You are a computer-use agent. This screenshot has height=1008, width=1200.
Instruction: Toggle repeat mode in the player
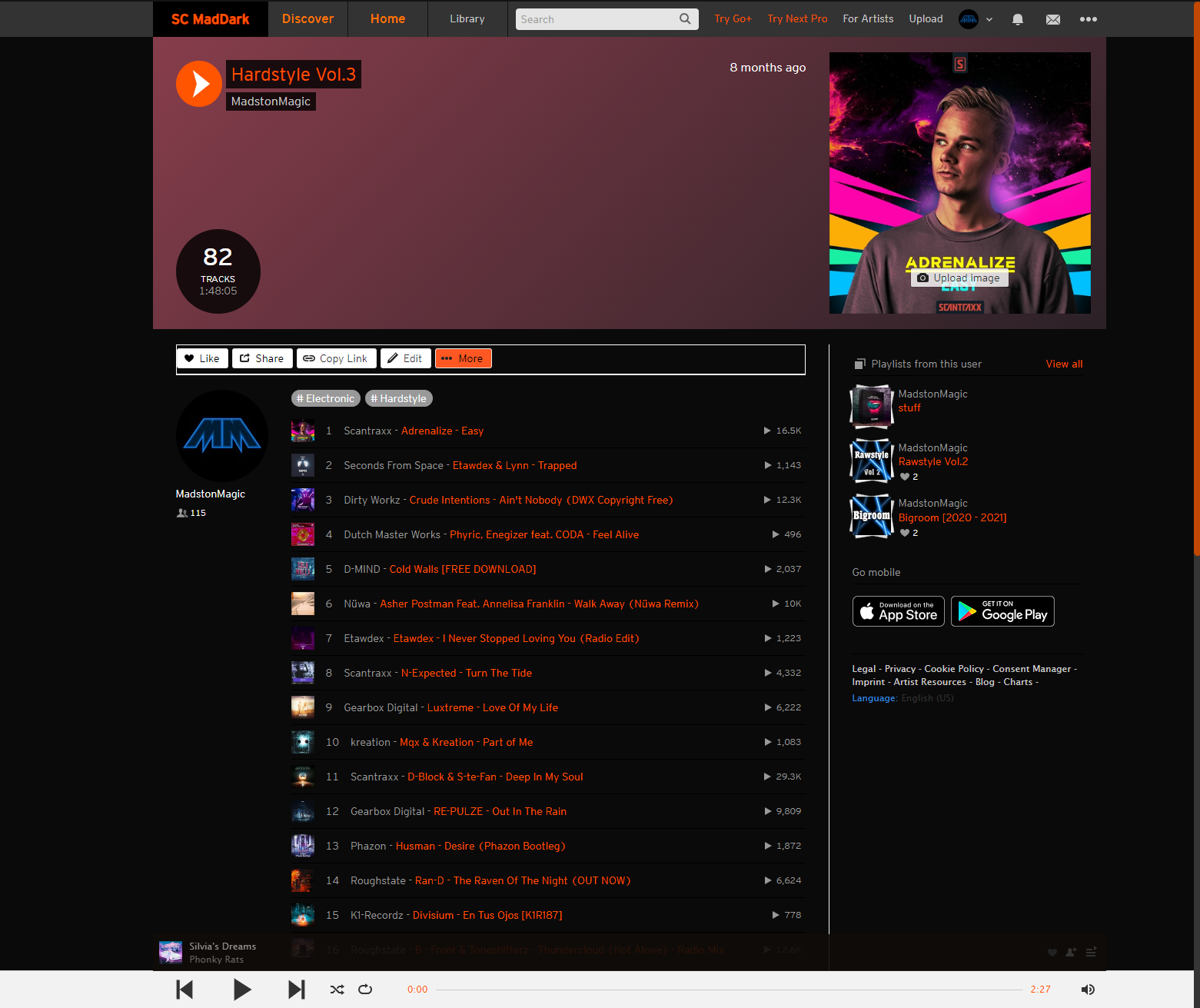coord(365,990)
